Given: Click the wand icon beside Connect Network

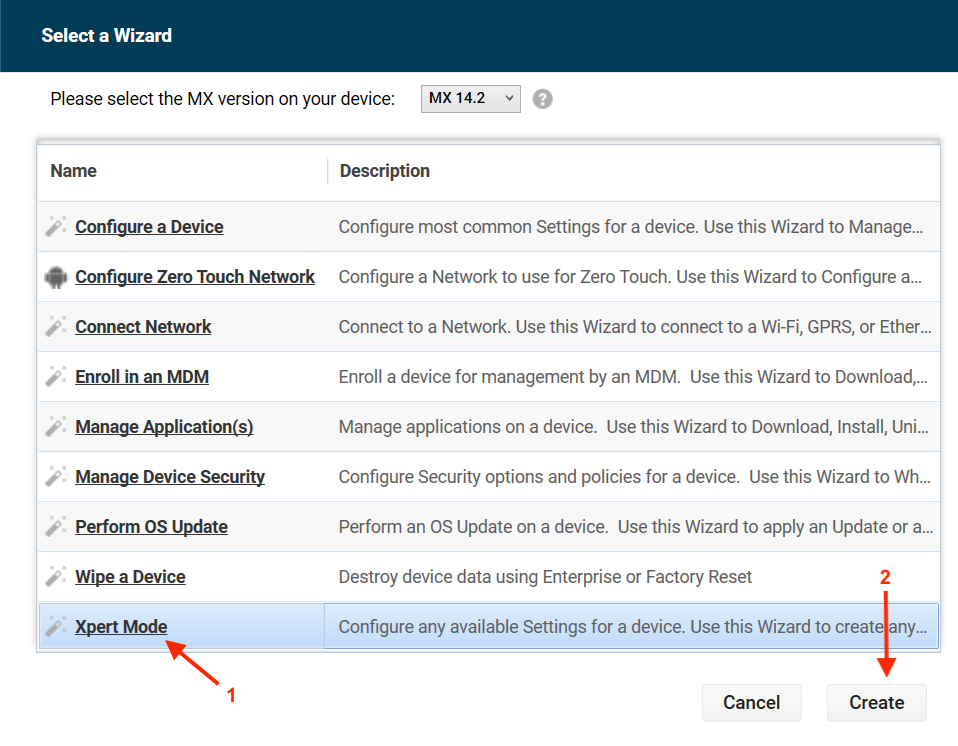Looking at the screenshot, I should [56, 327].
